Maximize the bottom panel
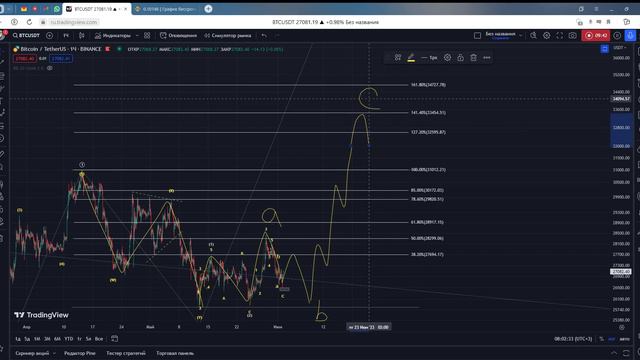This screenshot has width=640, height=360. [x=627, y=353]
